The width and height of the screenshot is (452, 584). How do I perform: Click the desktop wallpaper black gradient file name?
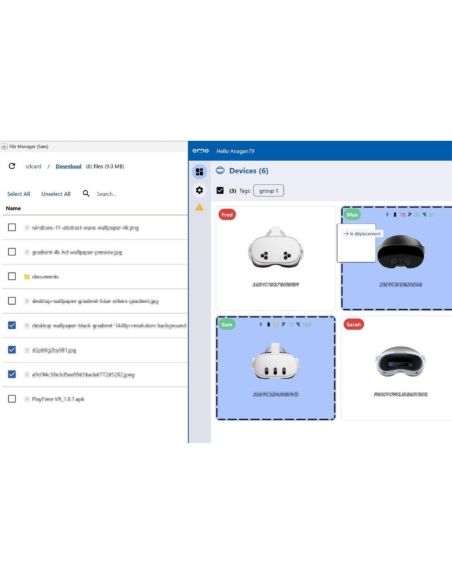[109, 326]
